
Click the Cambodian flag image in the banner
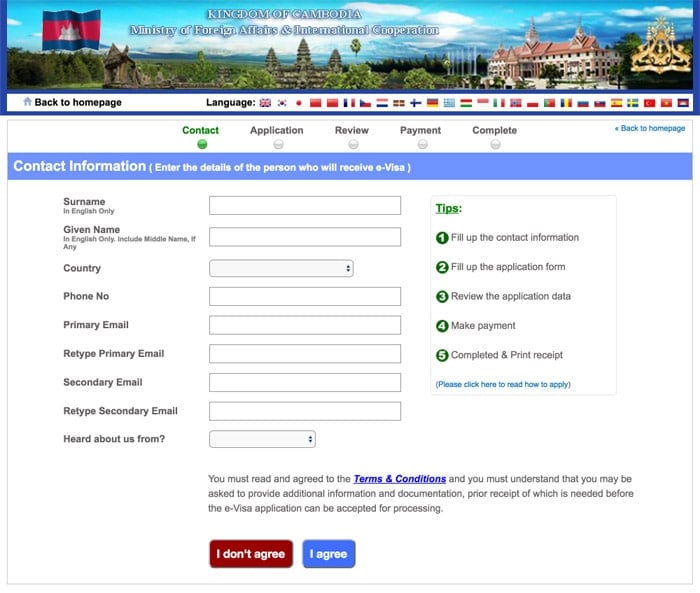pos(71,30)
